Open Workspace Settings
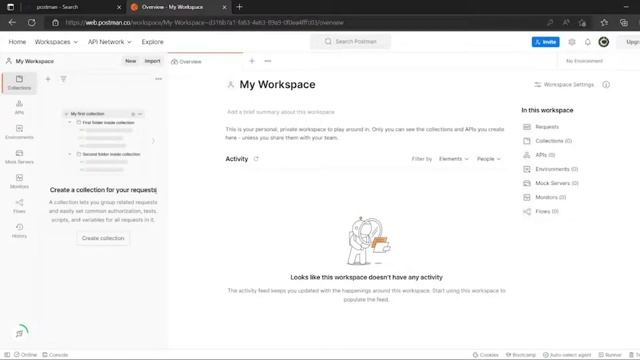This screenshot has width=640, height=360. [x=564, y=84]
